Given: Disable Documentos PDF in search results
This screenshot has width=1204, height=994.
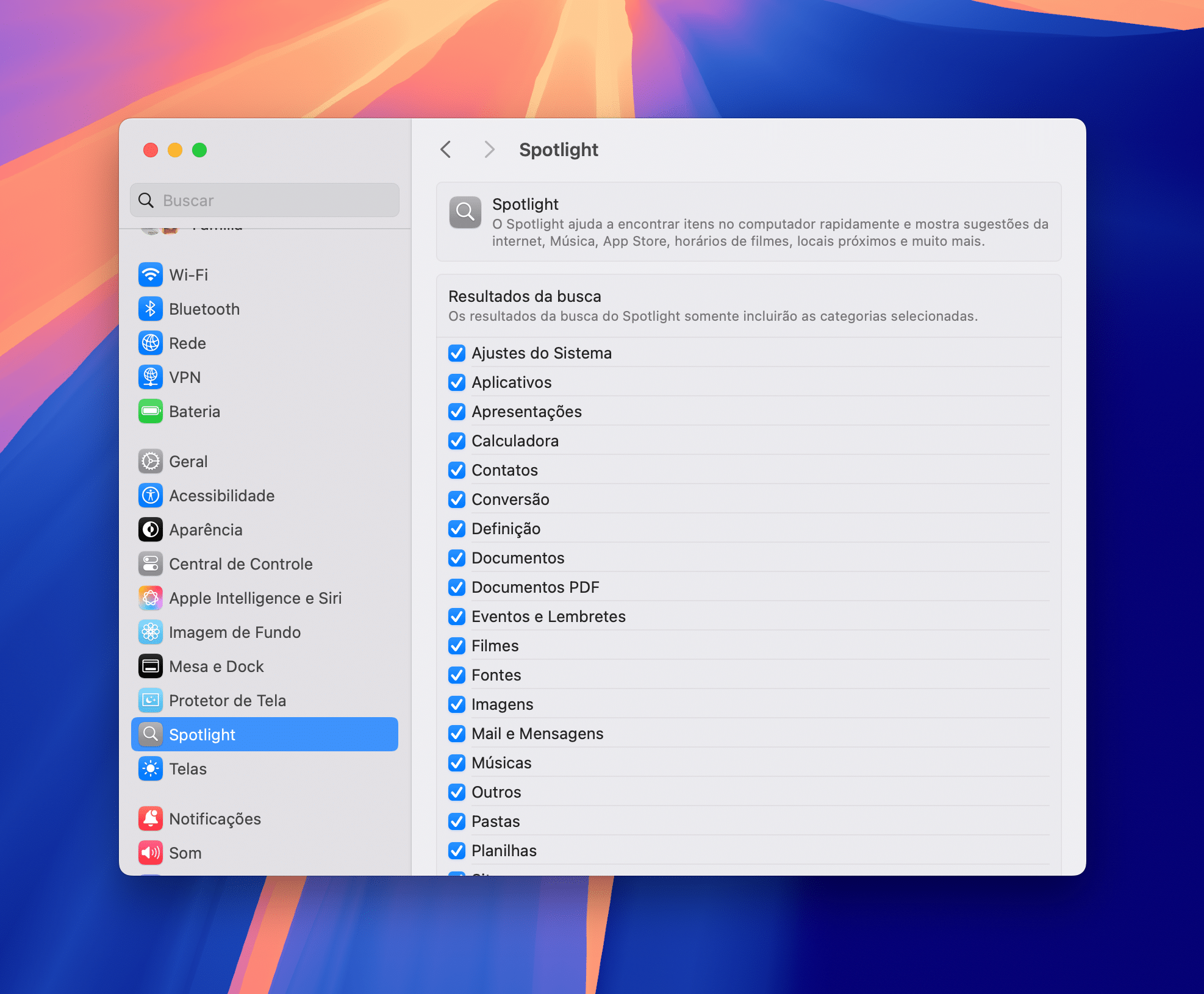Looking at the screenshot, I should point(457,587).
